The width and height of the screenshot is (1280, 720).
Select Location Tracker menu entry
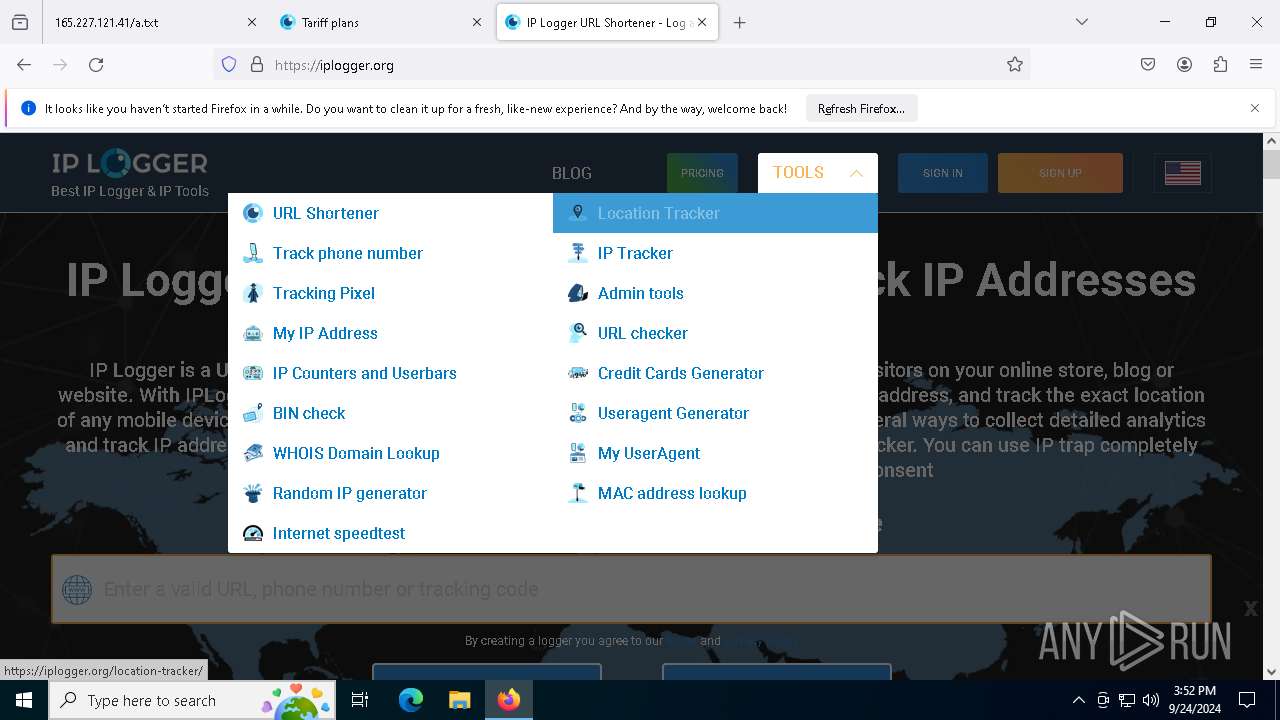point(715,213)
